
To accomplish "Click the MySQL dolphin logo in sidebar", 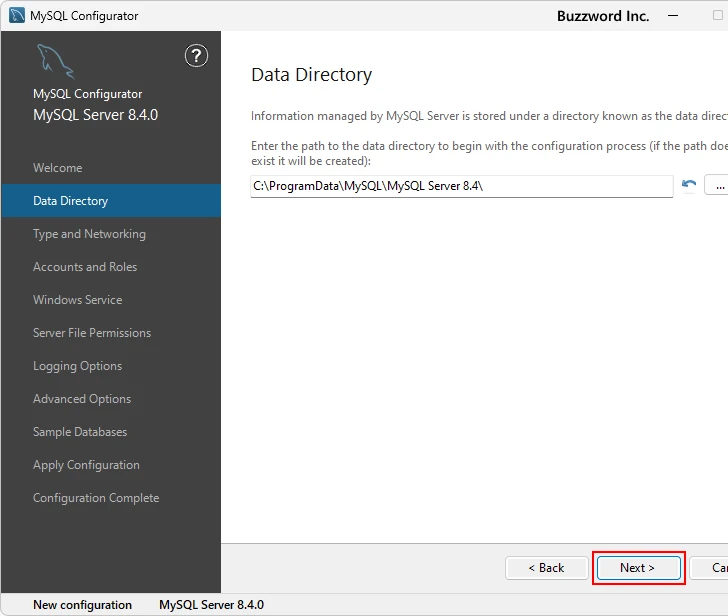I will [x=55, y=61].
